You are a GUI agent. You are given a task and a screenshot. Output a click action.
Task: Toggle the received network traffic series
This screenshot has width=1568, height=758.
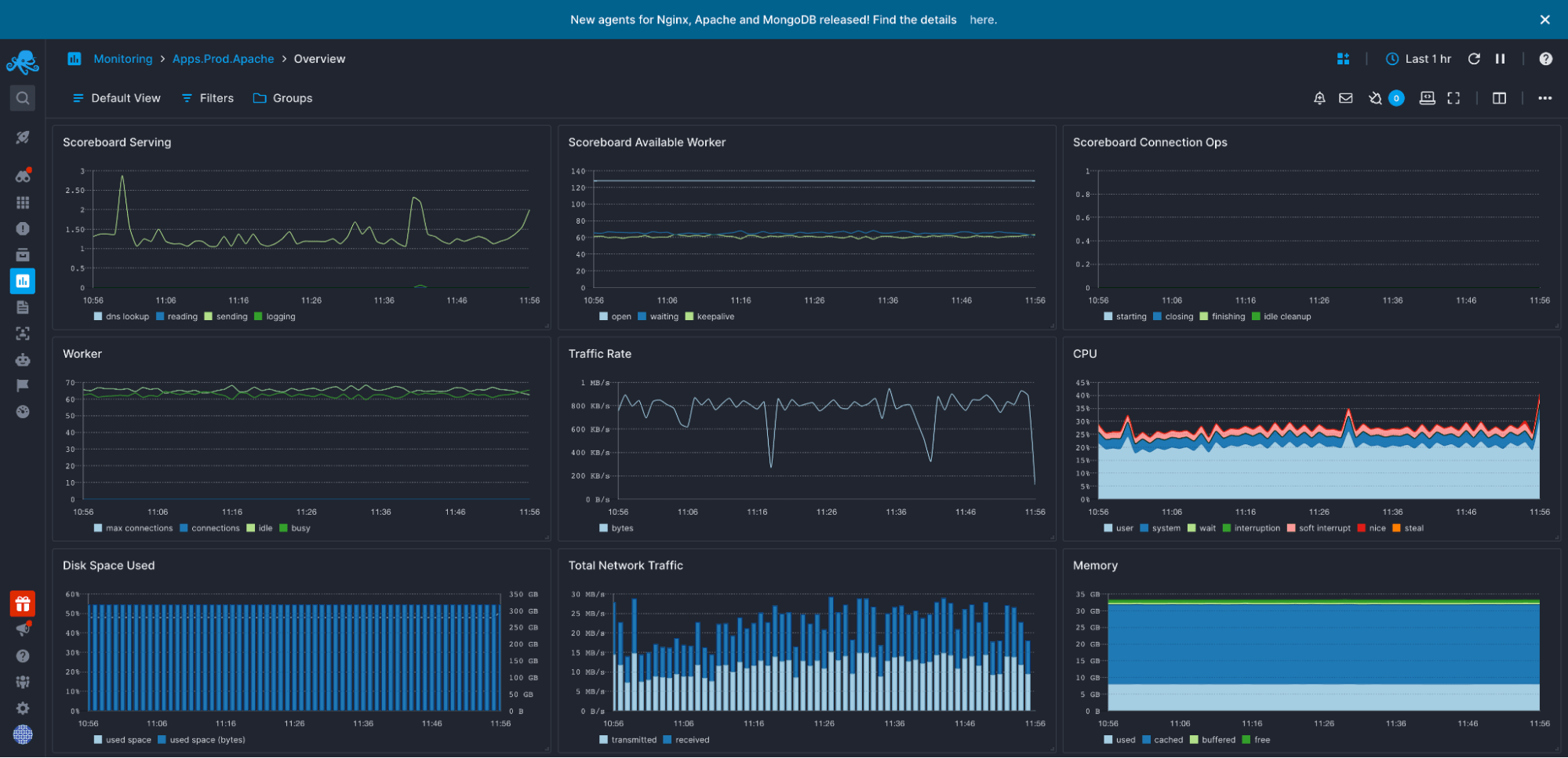coord(686,740)
